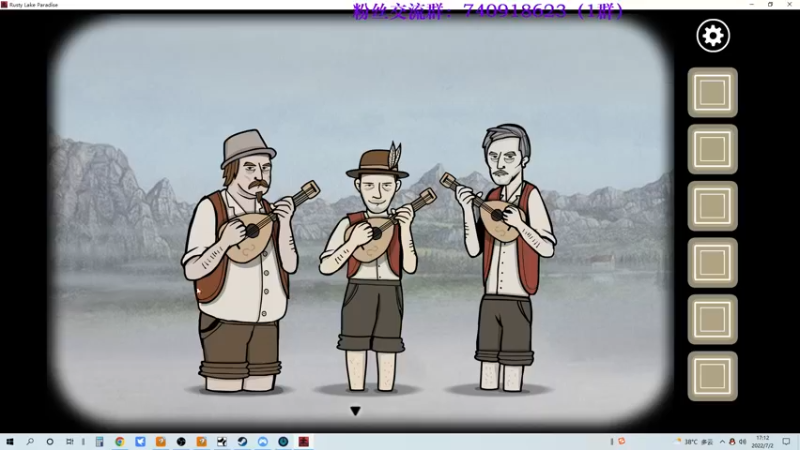
Task: Select the second inventory slot
Action: (x=712, y=149)
